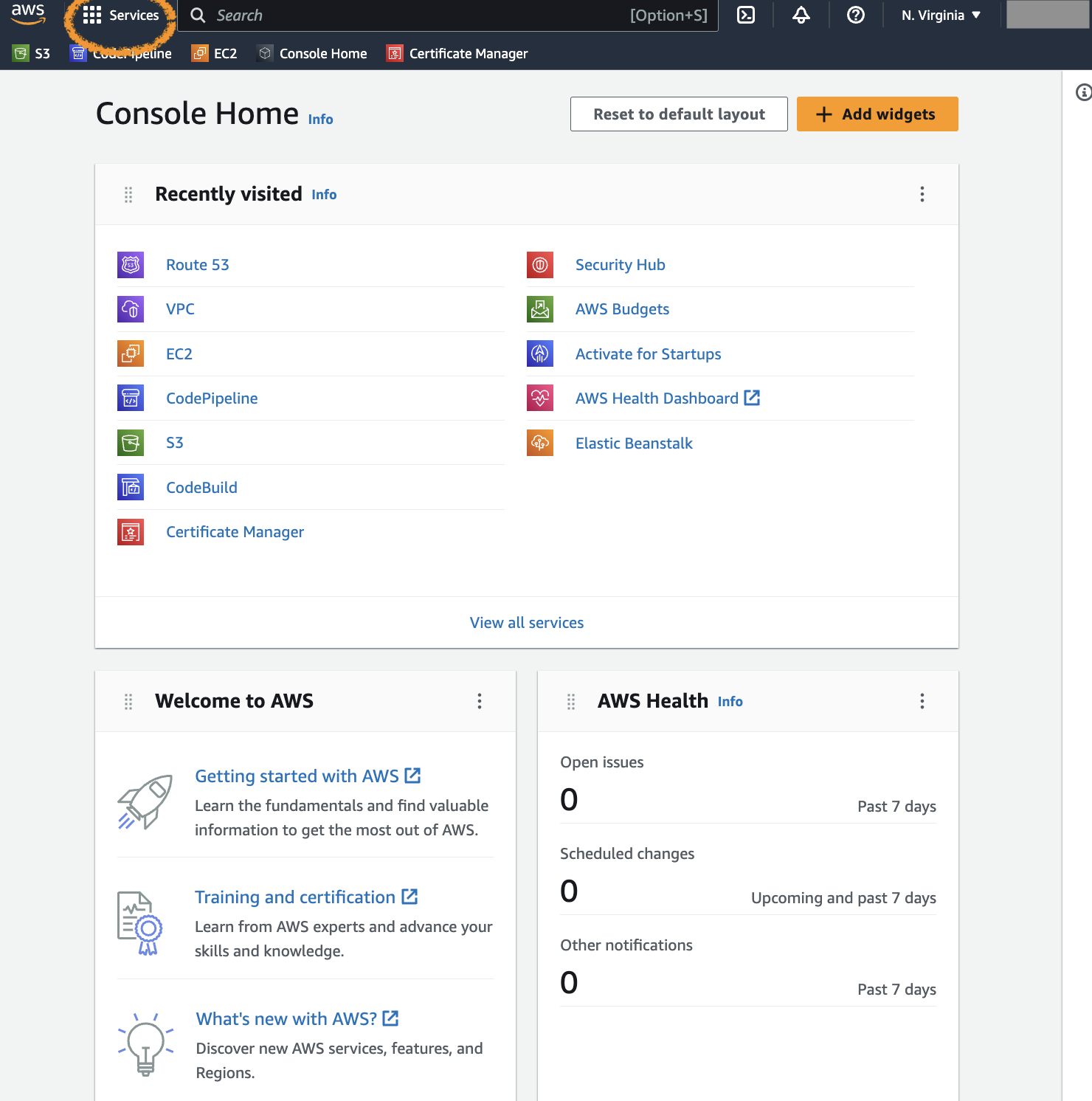Click the Activate for Startups icon
Image resolution: width=1092 pixels, height=1101 pixels.
point(540,354)
